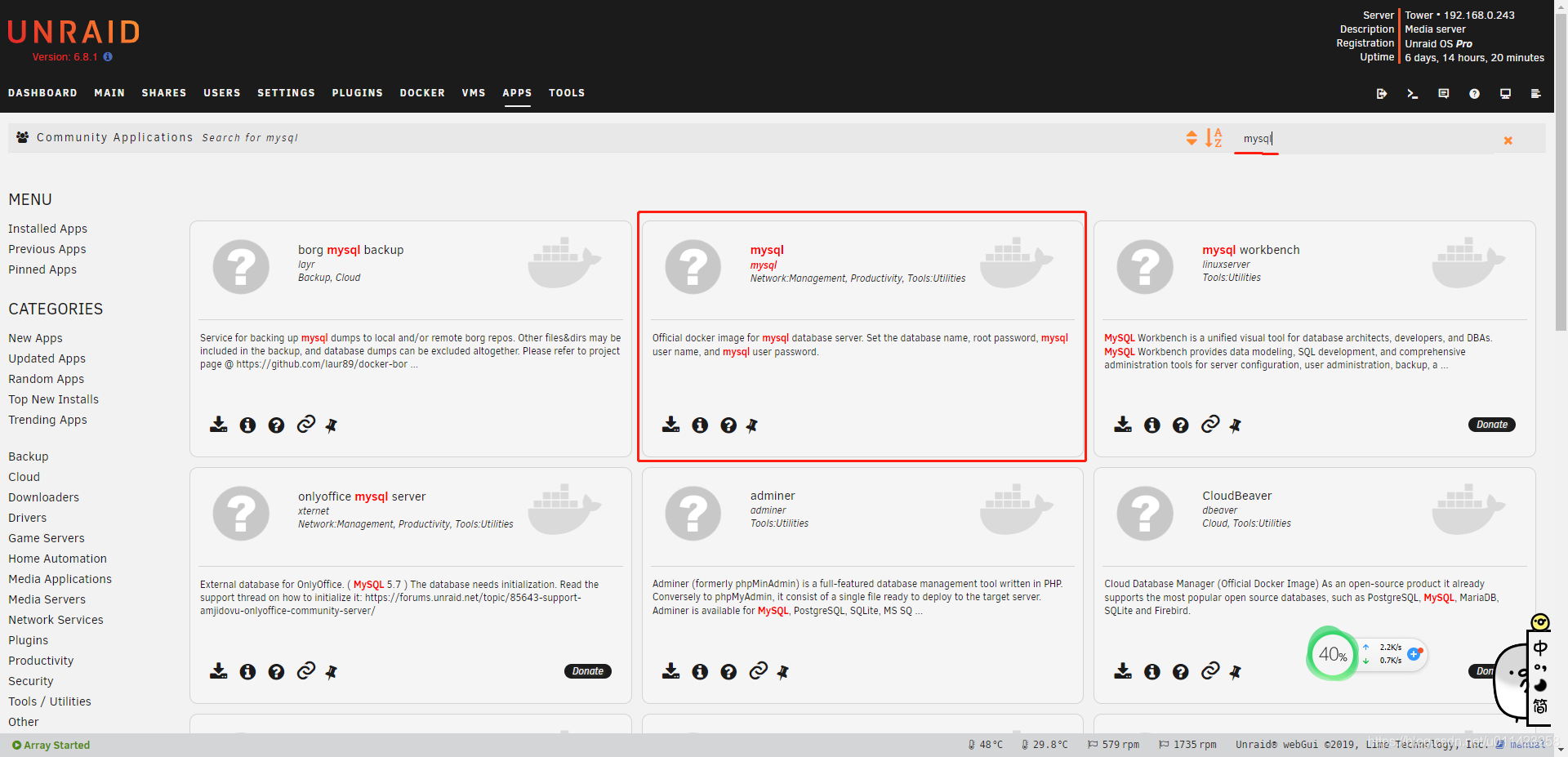Browse Media Servers category
Screen dimensions: 1568x757
47,599
